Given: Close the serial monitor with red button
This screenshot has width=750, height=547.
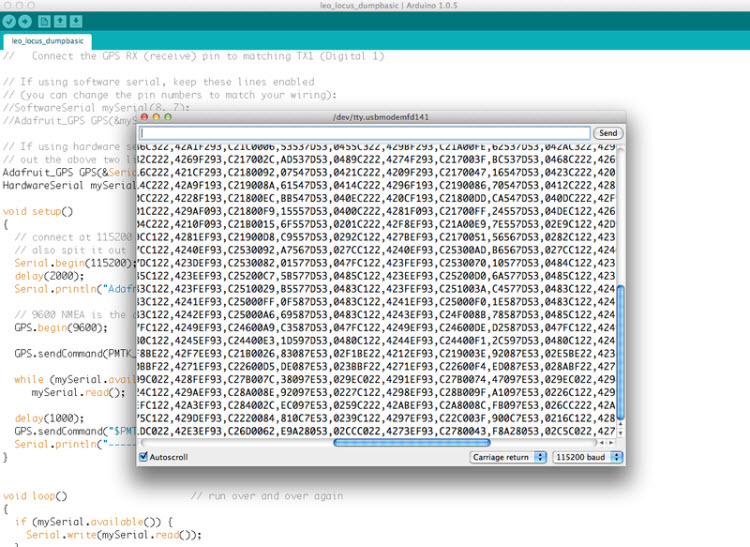Looking at the screenshot, I should click(144, 117).
